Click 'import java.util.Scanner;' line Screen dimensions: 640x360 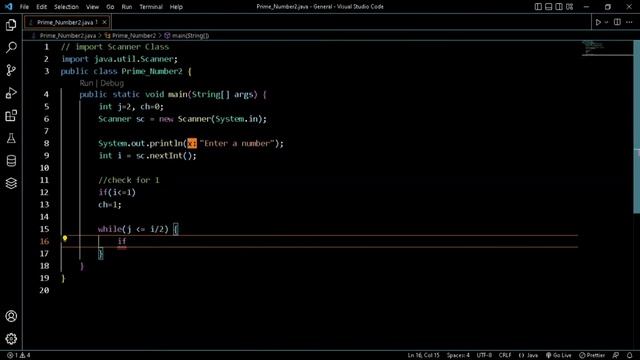pos(120,59)
